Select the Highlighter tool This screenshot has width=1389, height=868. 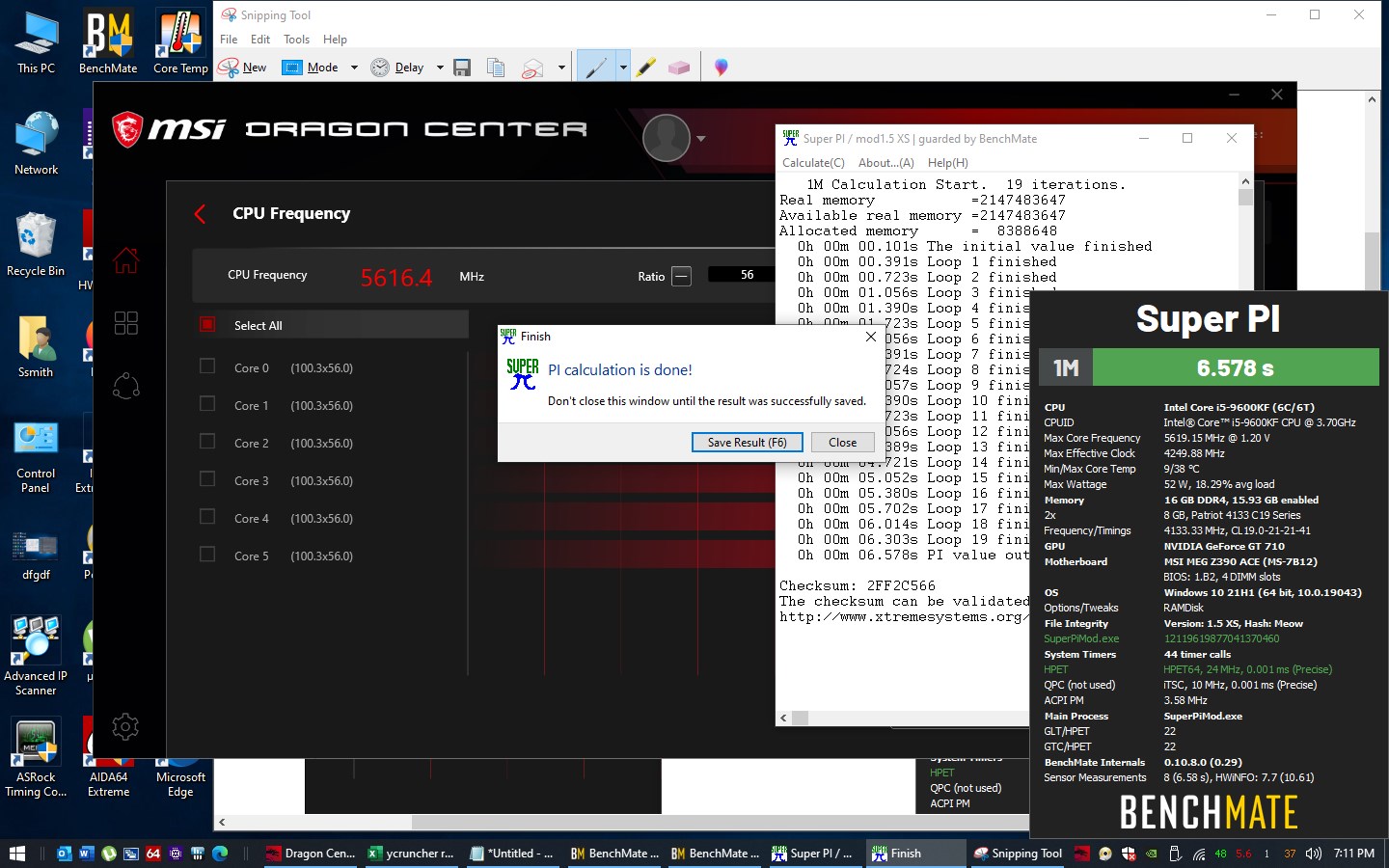(646, 68)
